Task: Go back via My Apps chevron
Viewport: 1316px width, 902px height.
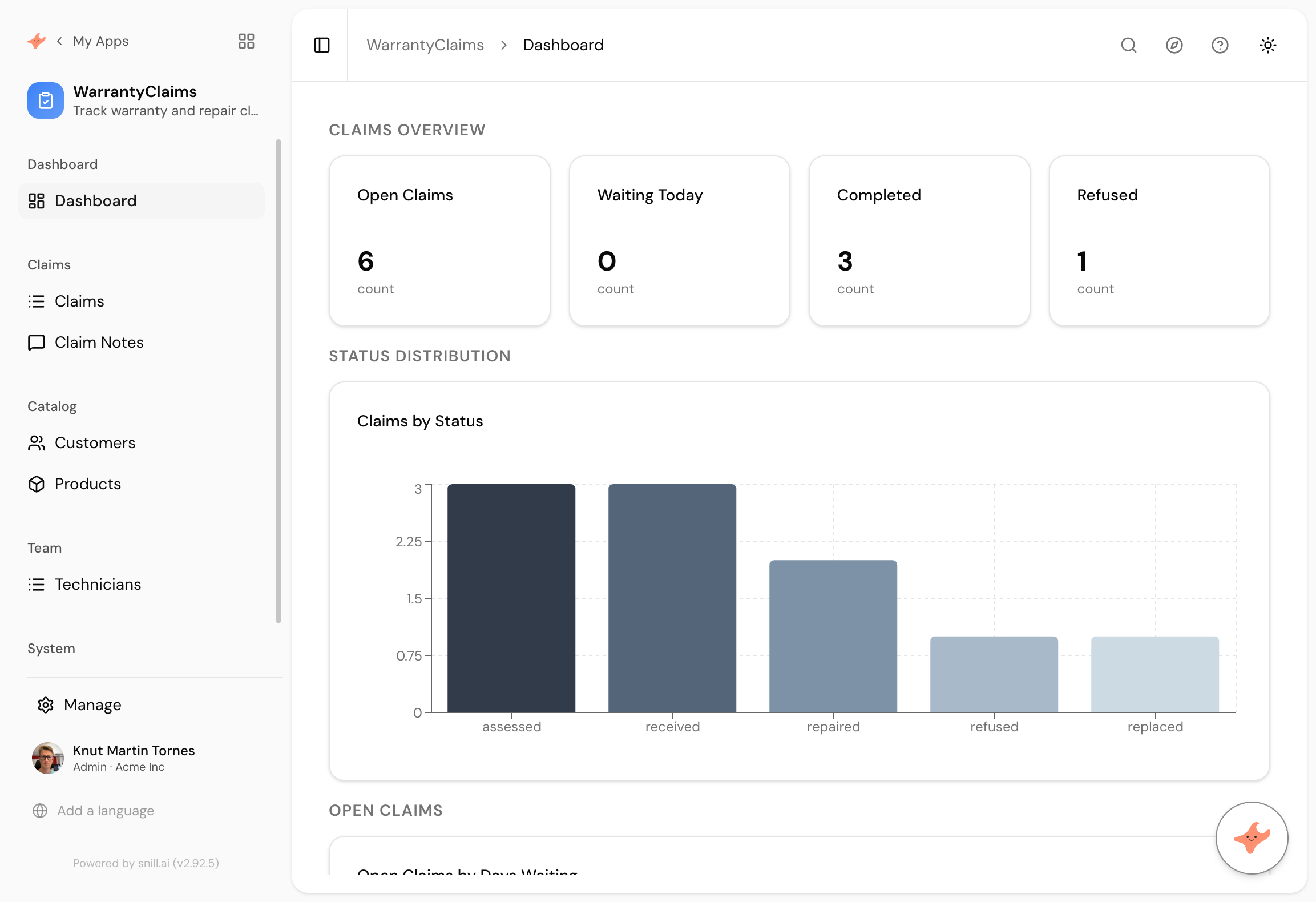Action: (x=59, y=41)
